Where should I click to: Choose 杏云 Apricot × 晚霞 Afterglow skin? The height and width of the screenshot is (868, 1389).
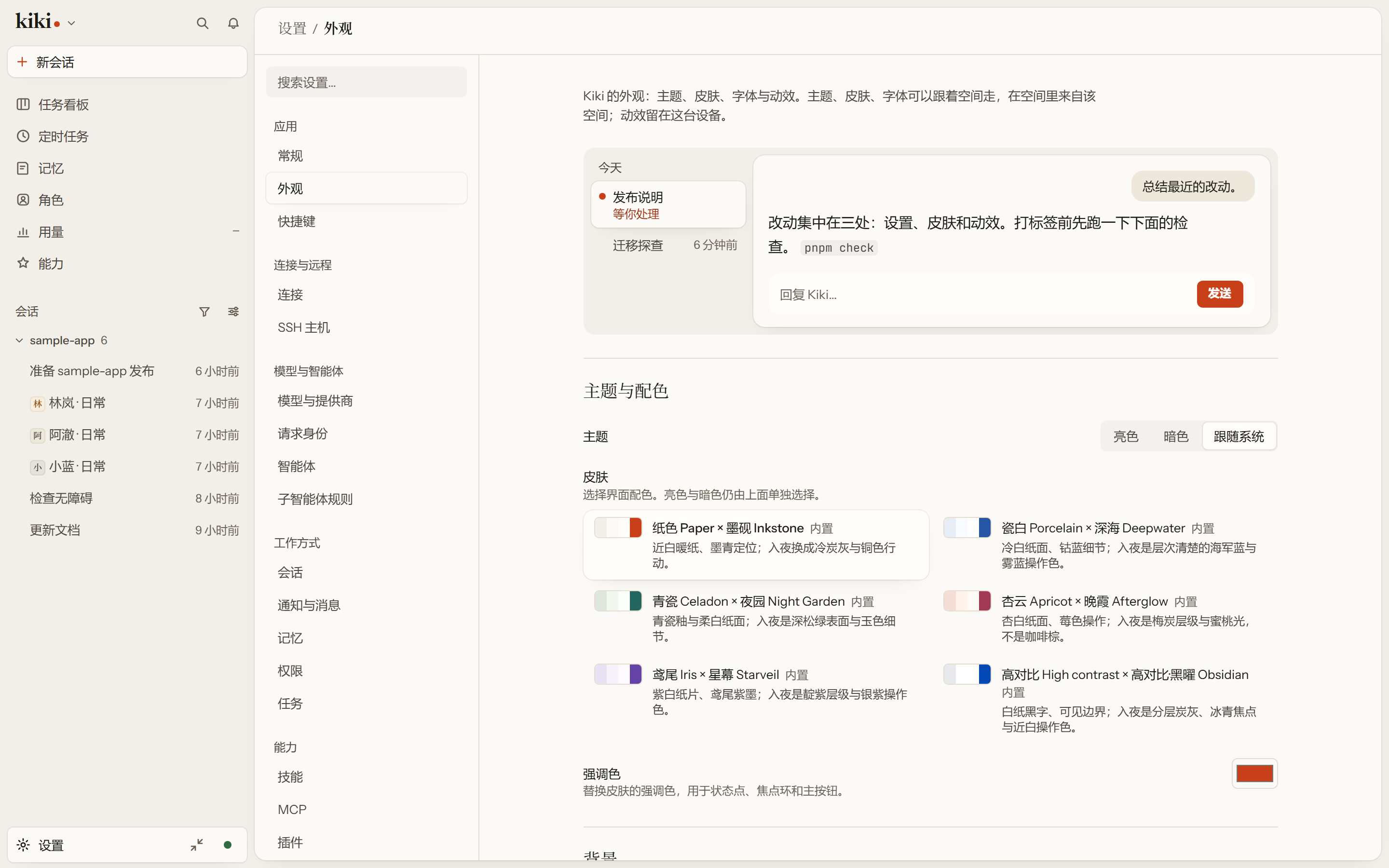tap(1105, 618)
